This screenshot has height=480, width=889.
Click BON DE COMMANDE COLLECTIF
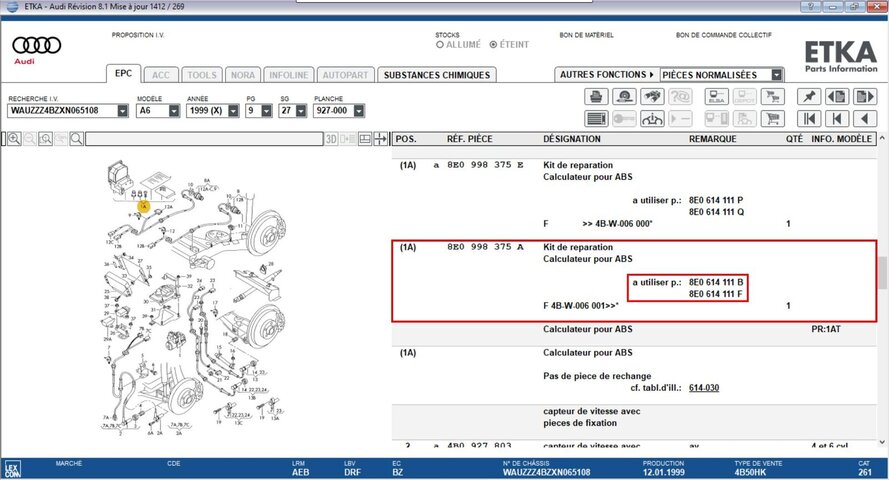coord(723,35)
